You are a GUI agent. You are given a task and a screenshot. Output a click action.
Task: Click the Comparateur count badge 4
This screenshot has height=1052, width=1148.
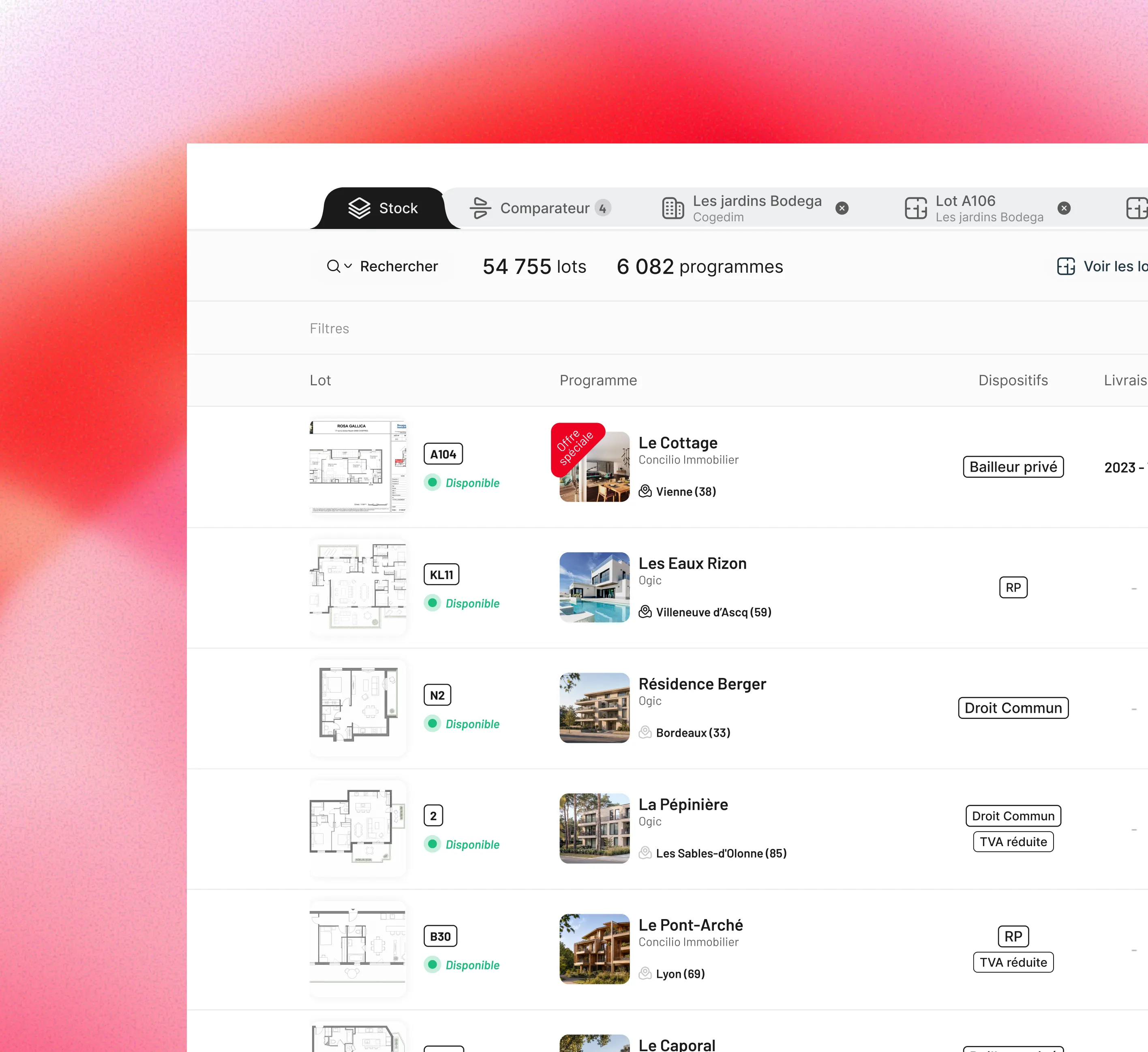click(x=602, y=208)
